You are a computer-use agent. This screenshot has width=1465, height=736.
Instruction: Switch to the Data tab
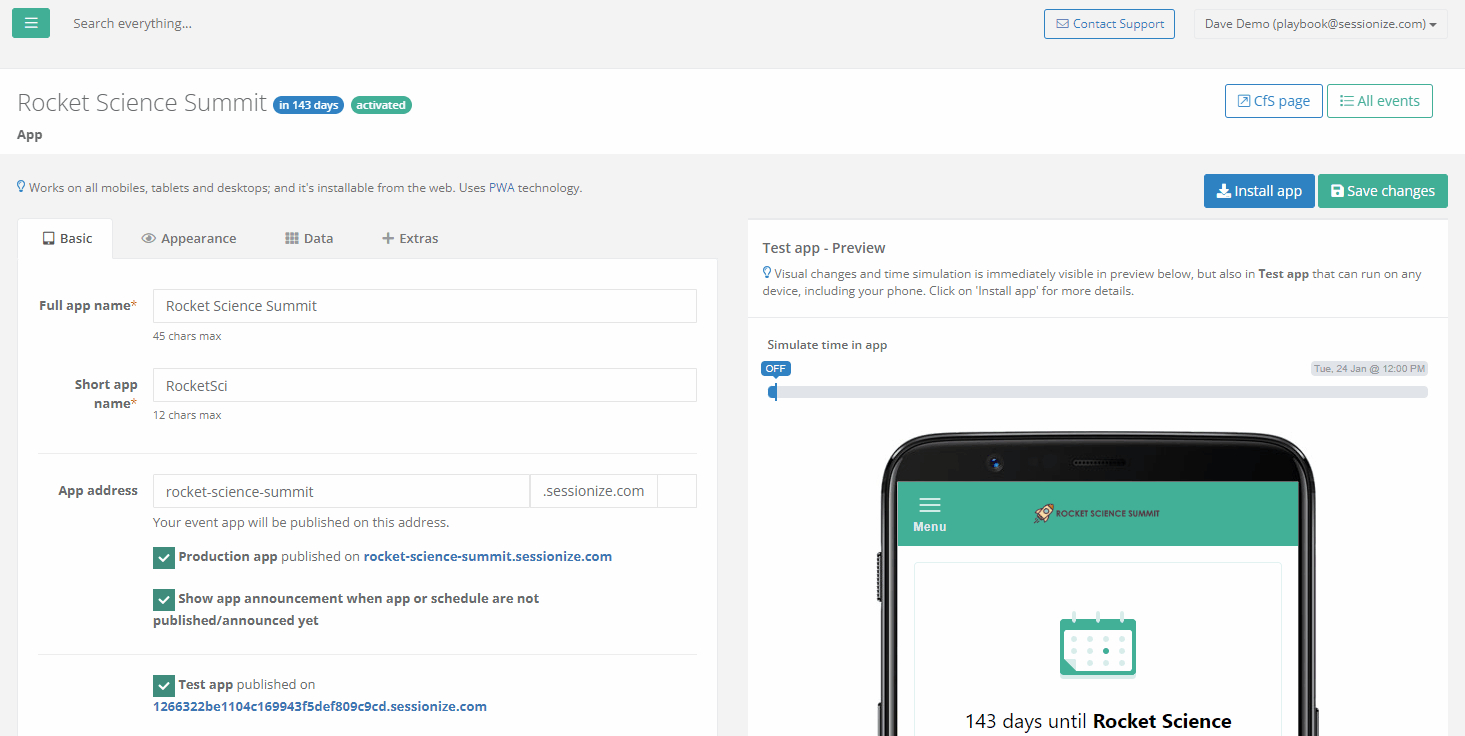(309, 238)
